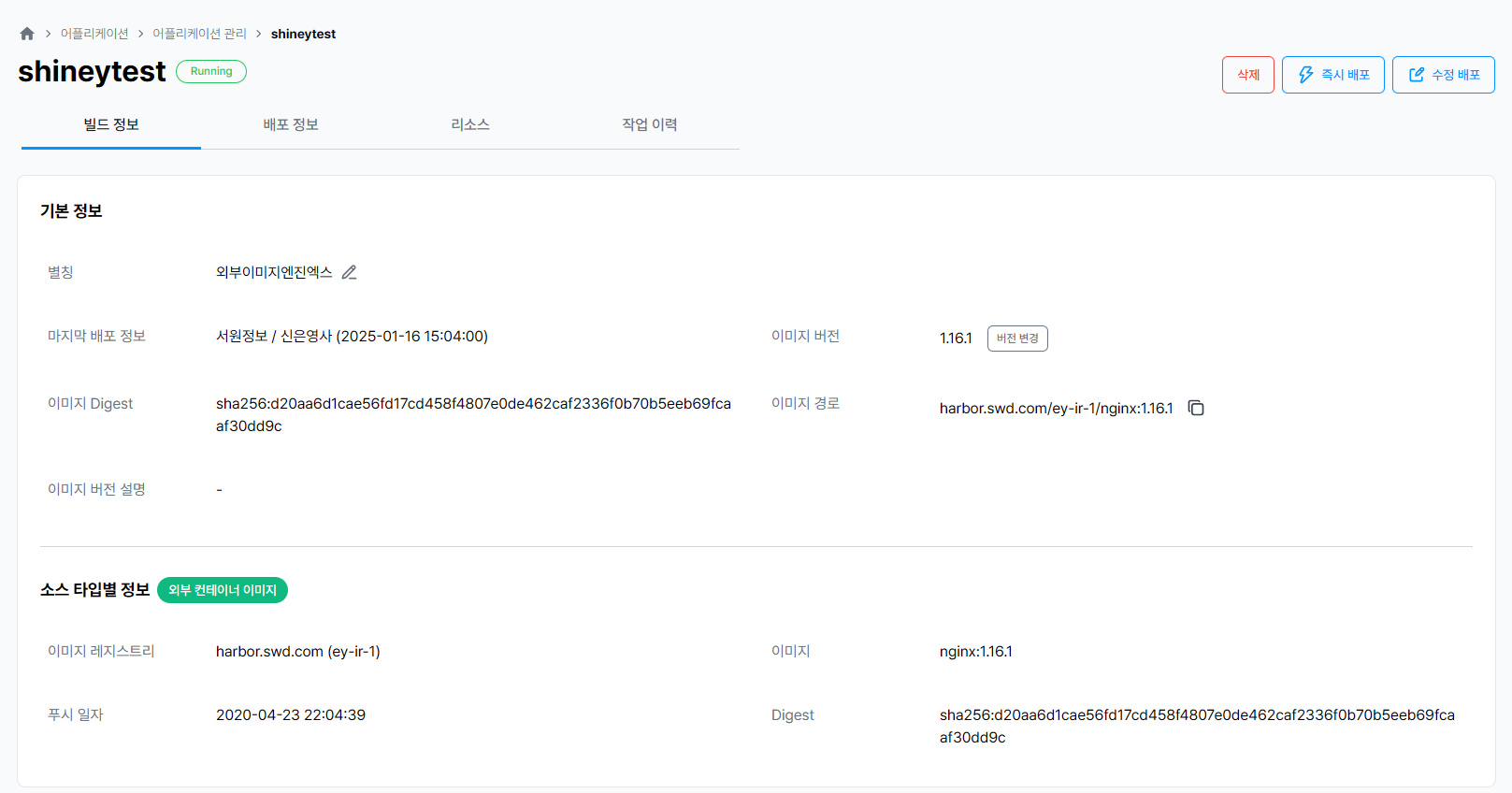1512x793 pixels.
Task: Switch to the 빌드 정보 tab
Action: click(111, 125)
